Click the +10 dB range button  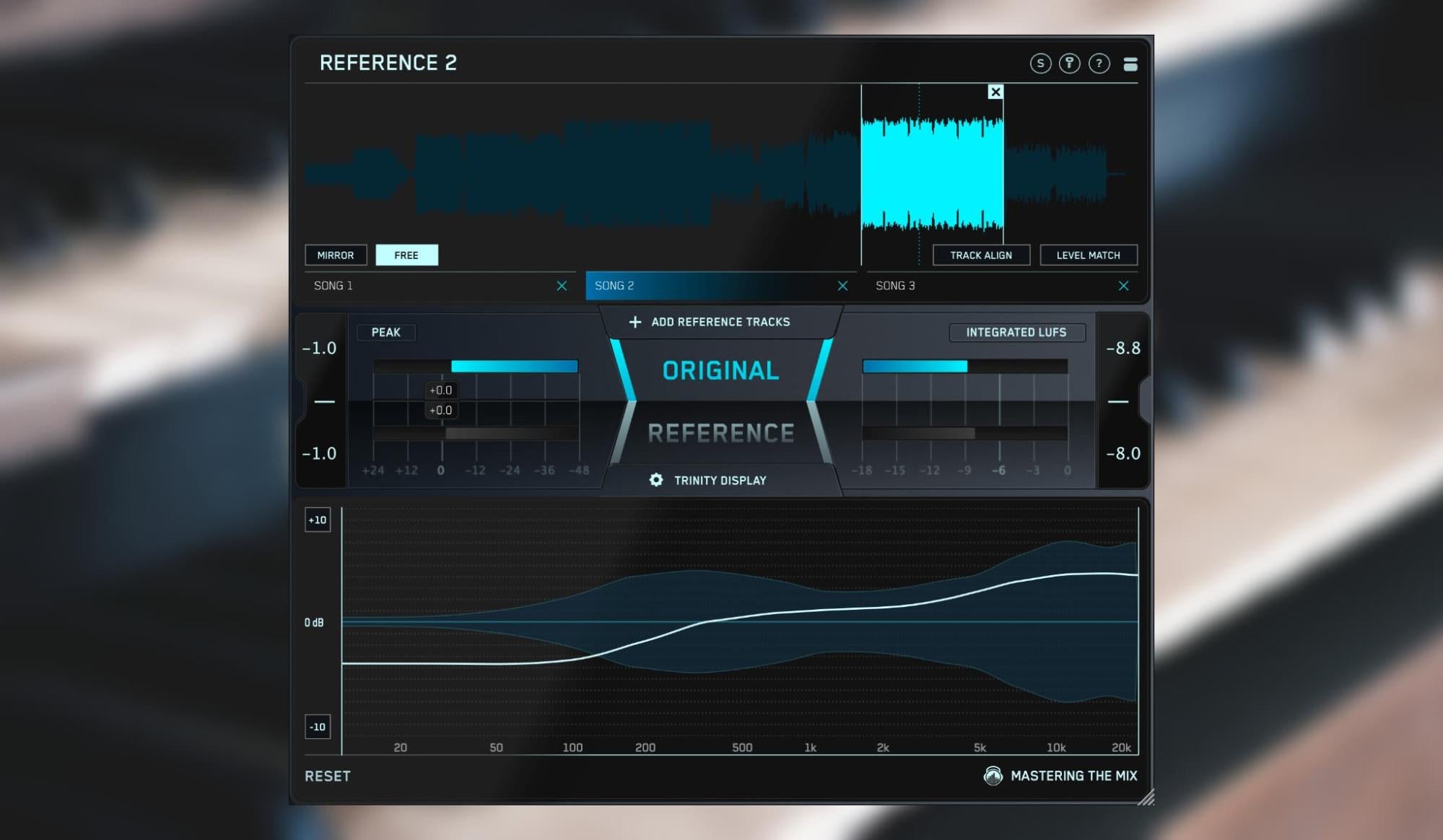[318, 520]
